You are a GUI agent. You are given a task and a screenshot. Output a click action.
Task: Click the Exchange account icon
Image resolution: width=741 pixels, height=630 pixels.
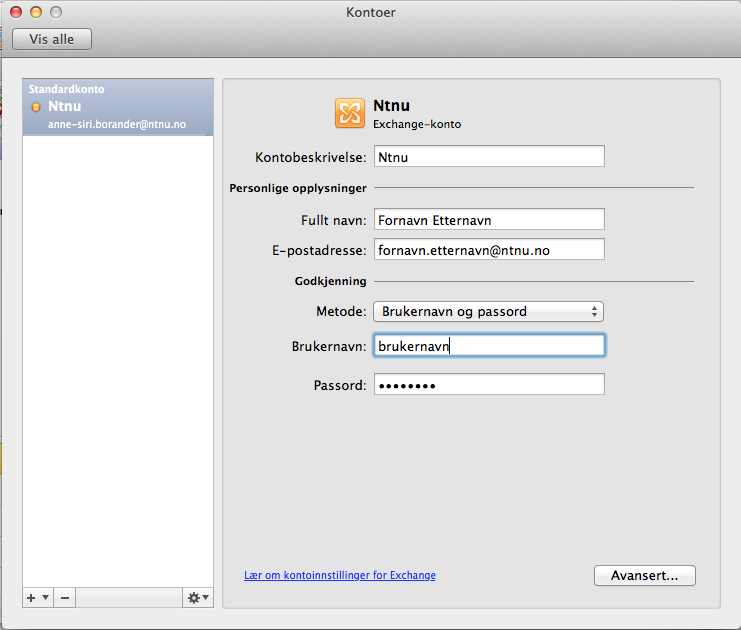(x=350, y=113)
